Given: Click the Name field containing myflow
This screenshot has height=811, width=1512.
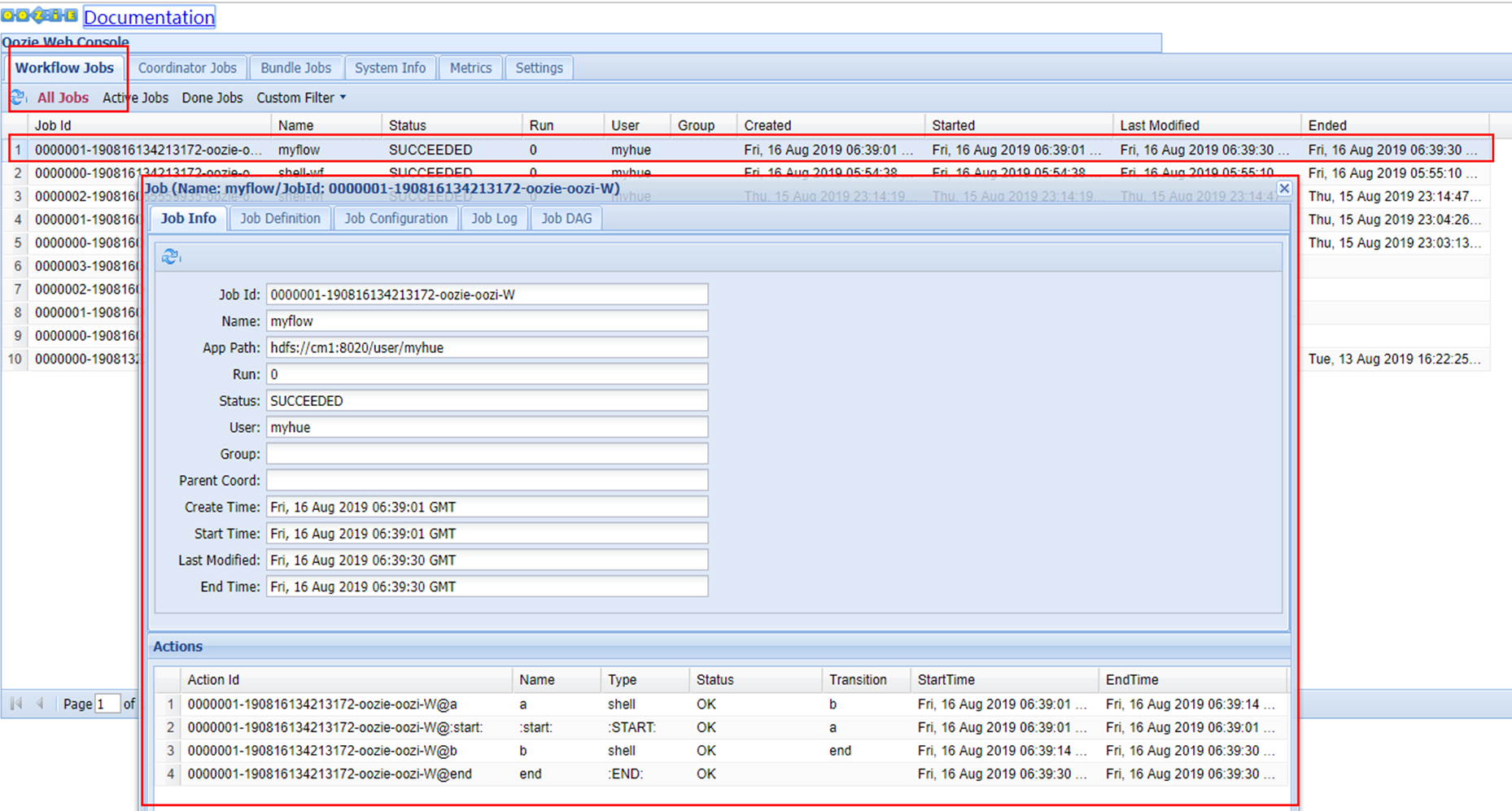Looking at the screenshot, I should (x=487, y=321).
